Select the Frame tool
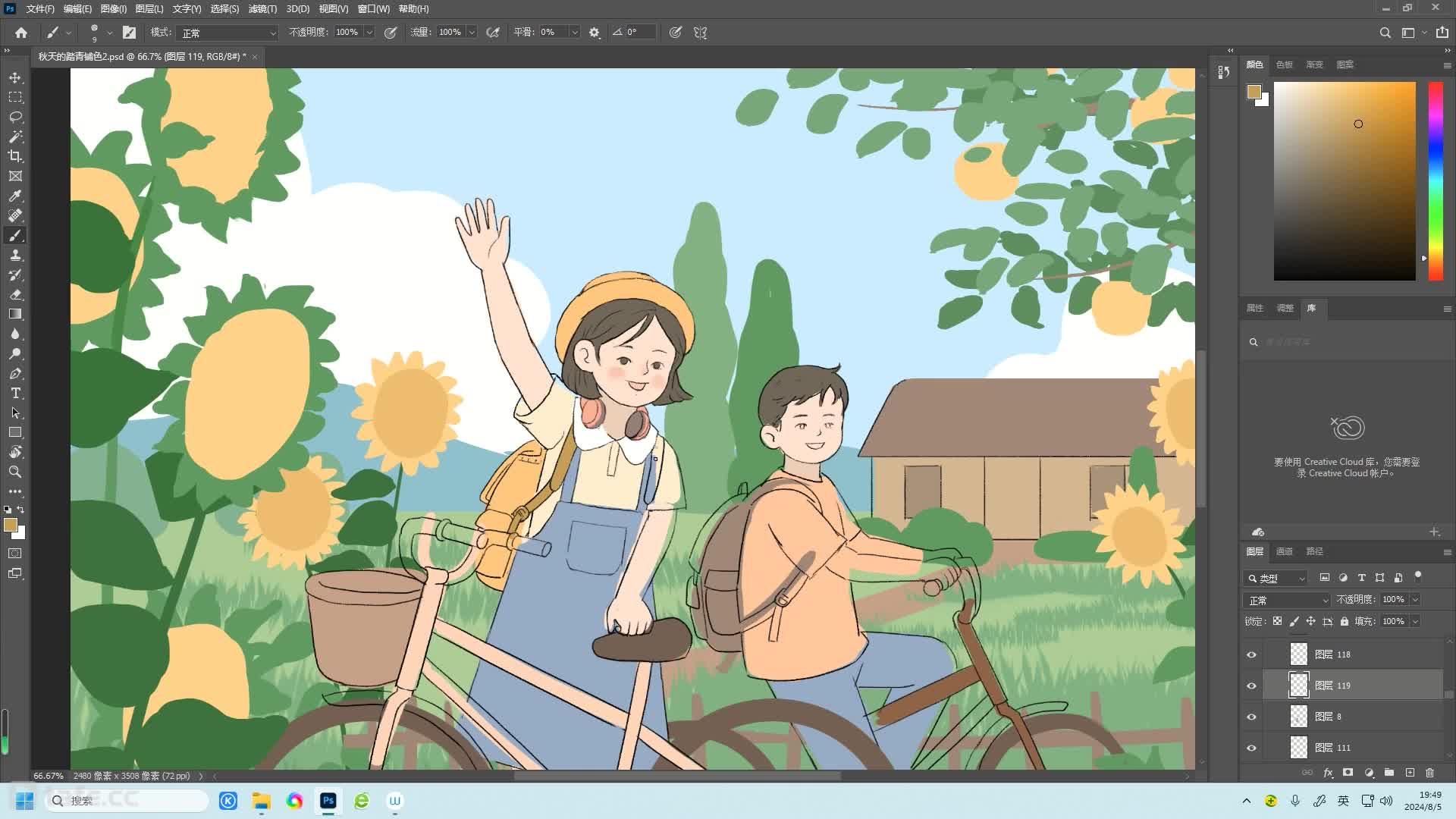 click(15, 176)
